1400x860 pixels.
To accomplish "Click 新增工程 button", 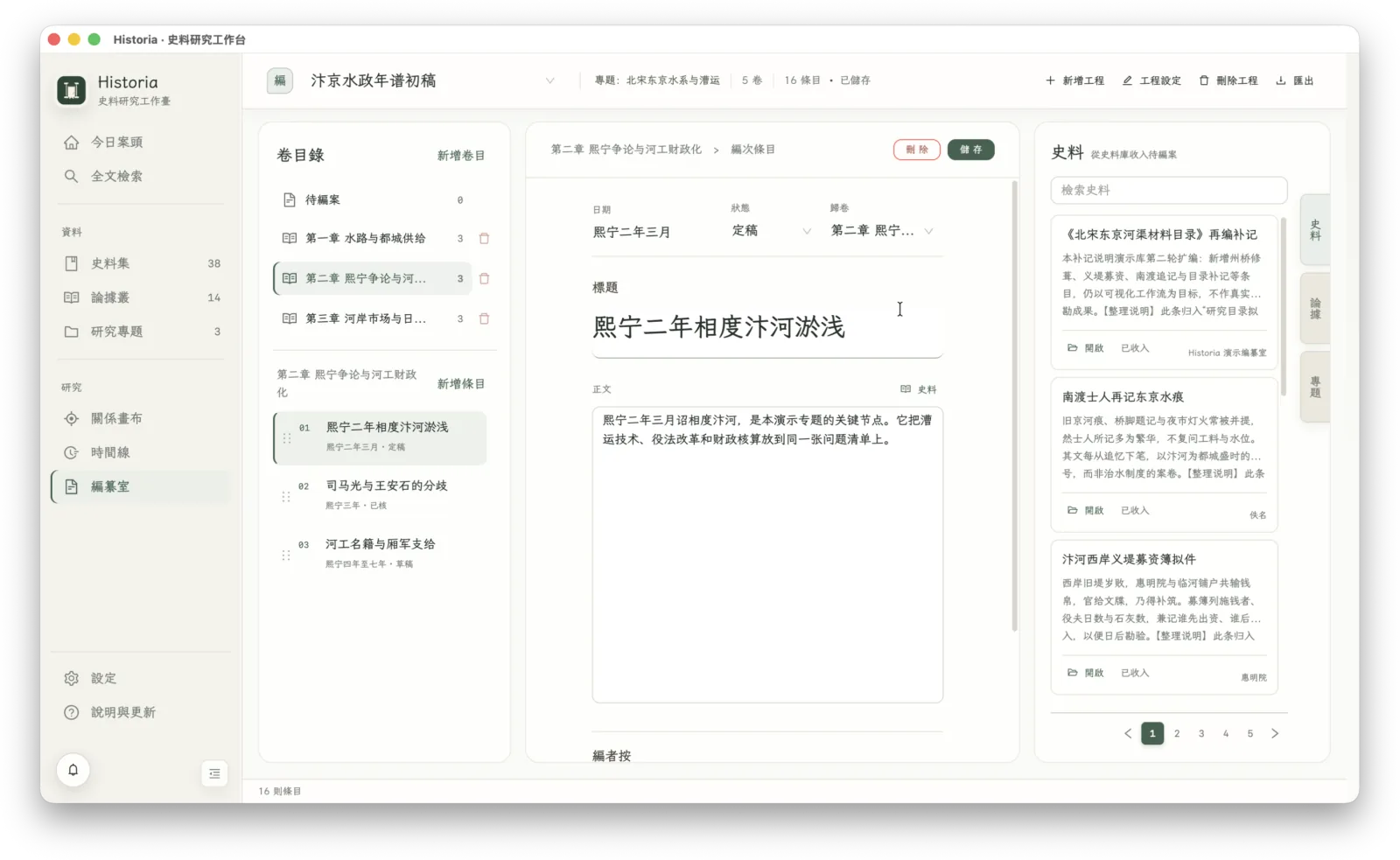I will click(x=1074, y=80).
